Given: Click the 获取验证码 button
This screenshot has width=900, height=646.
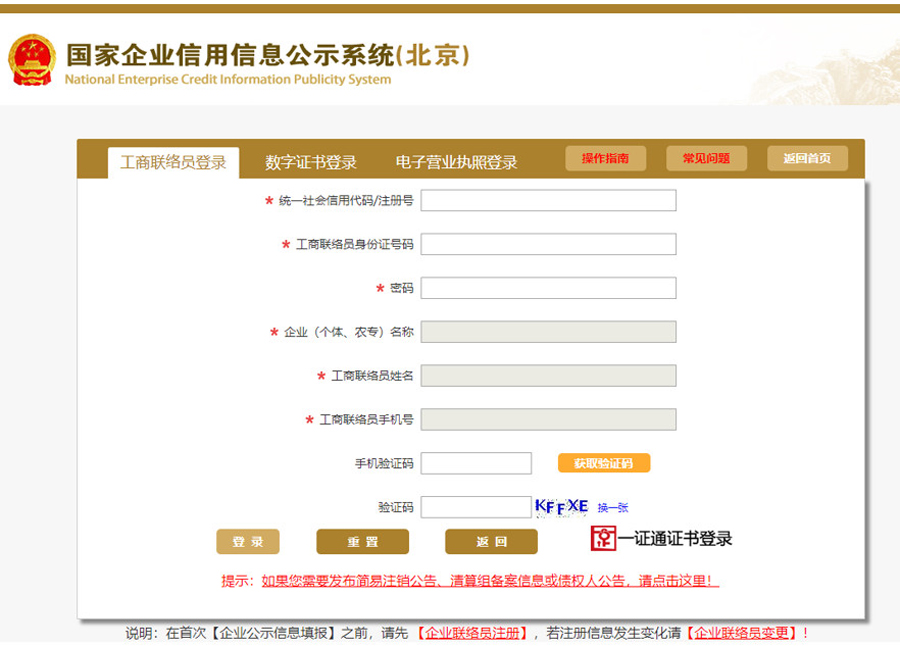Looking at the screenshot, I should point(604,463).
